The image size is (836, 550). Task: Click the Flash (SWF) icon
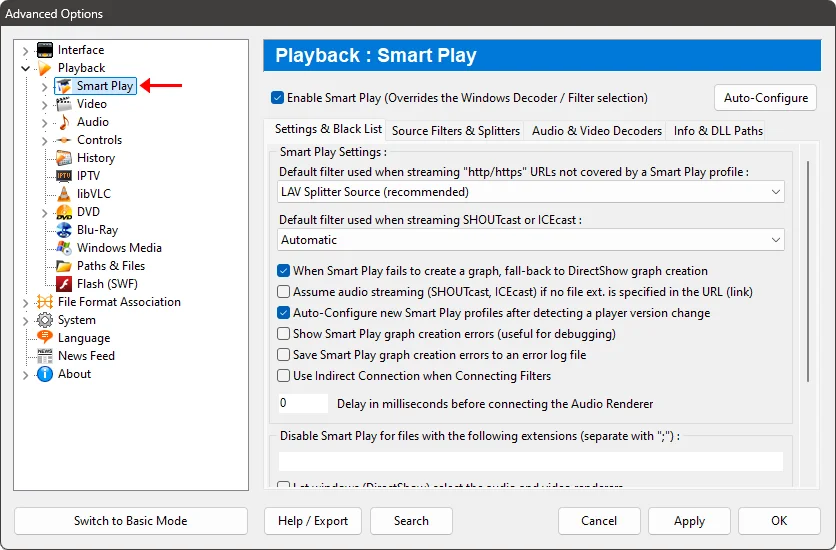pyautogui.click(x=64, y=284)
